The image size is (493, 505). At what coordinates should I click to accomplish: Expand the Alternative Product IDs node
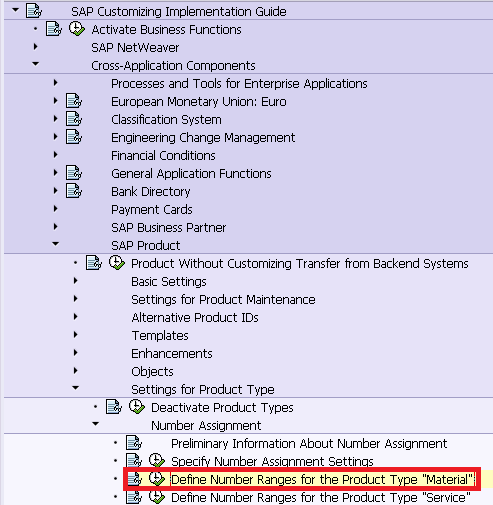76,317
